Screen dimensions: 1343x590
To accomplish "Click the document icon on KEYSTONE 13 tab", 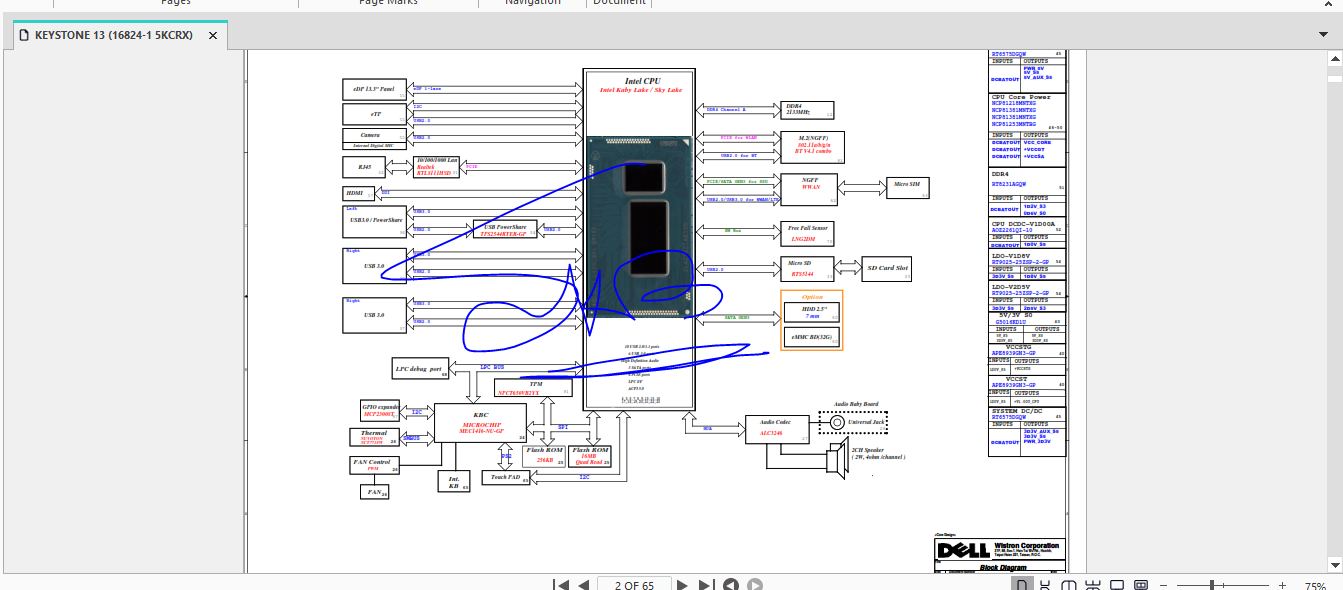I will click(23, 35).
